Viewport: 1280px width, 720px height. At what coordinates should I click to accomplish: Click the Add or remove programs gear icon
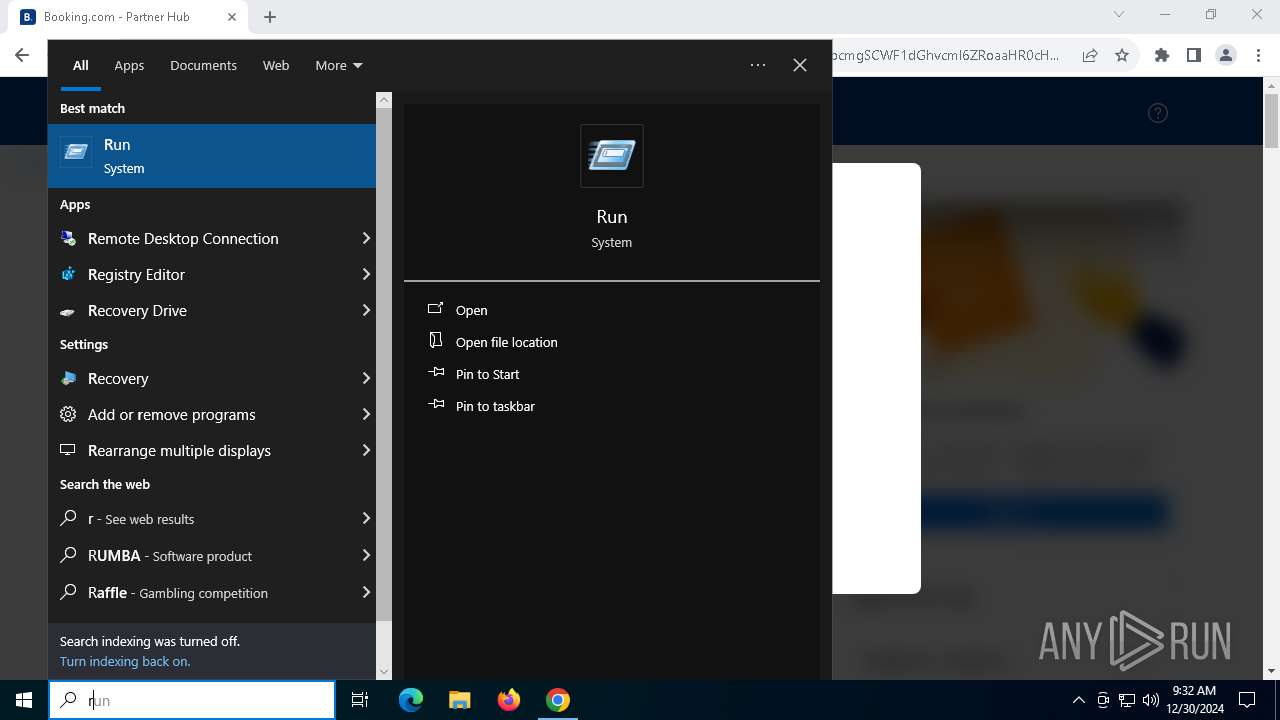click(x=68, y=414)
